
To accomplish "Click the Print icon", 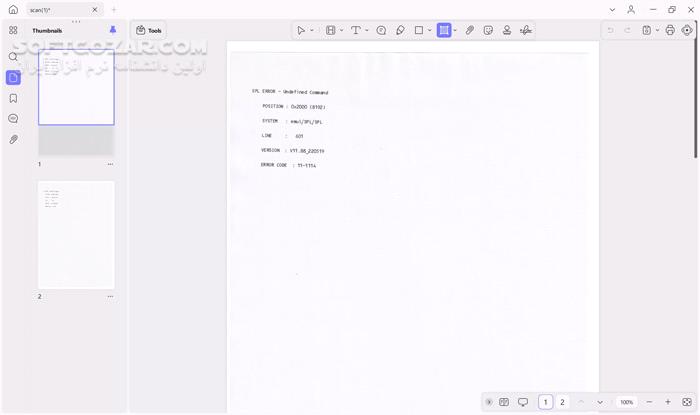I will [x=670, y=30].
